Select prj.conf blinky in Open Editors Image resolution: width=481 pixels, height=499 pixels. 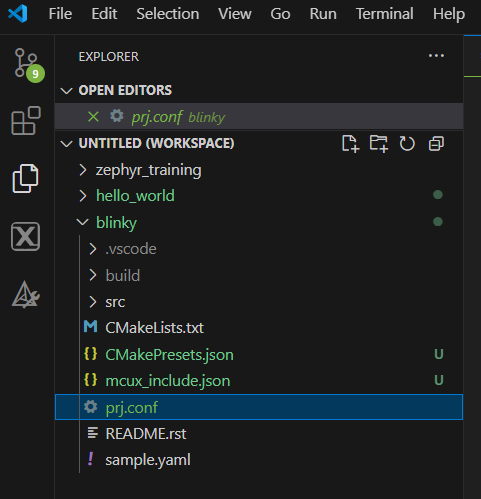259,116
